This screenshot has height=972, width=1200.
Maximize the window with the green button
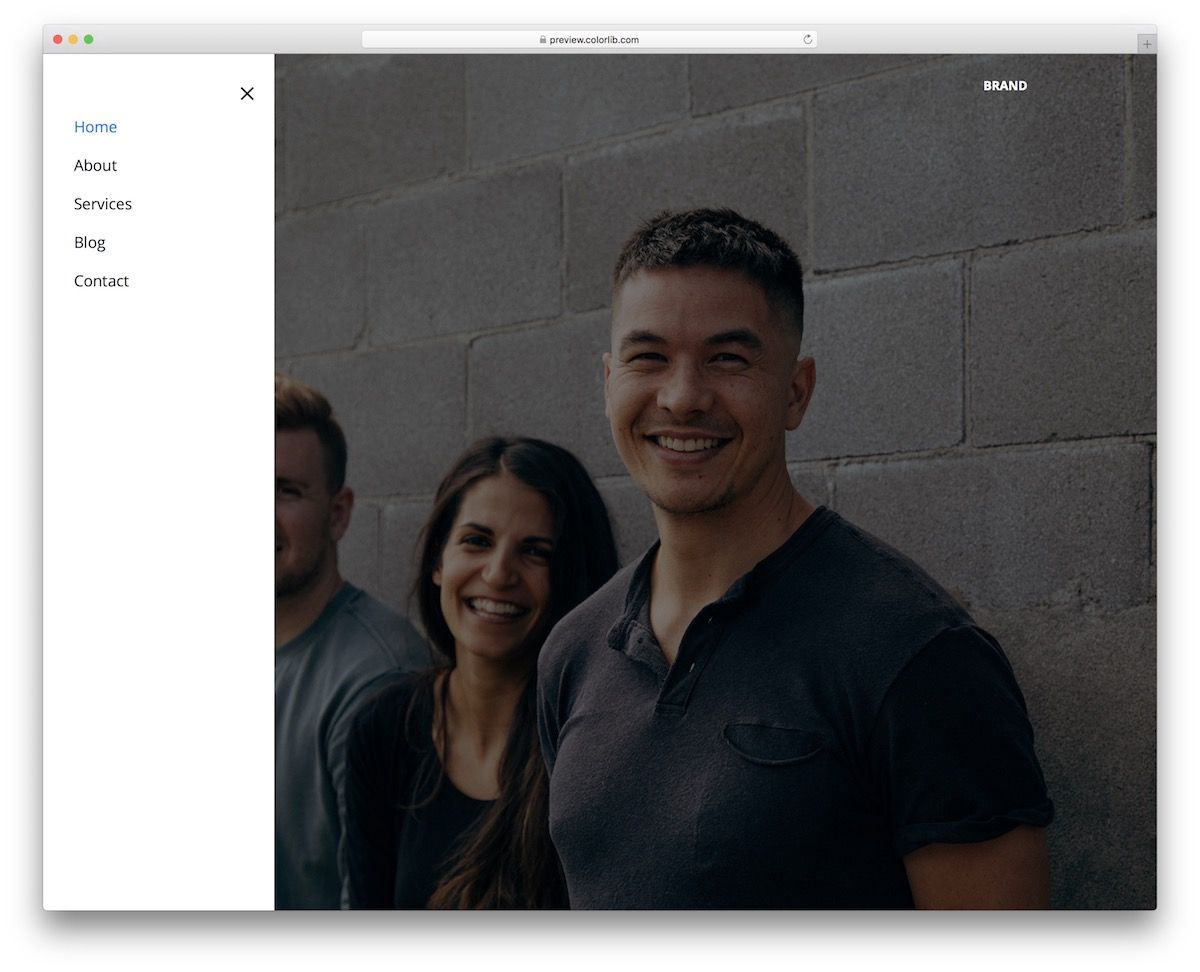(x=89, y=39)
